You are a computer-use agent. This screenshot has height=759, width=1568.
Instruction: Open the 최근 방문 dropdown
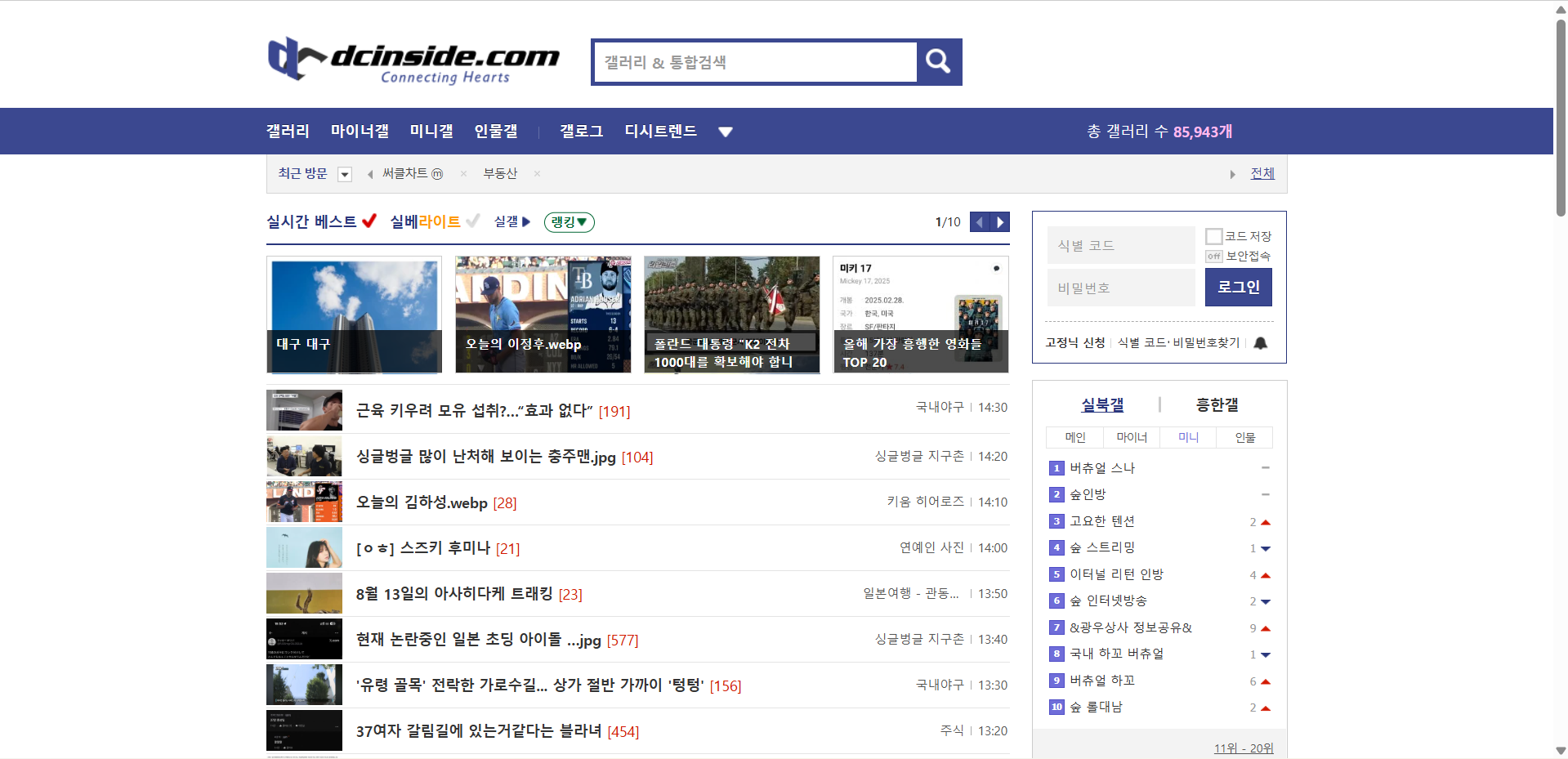point(345,173)
